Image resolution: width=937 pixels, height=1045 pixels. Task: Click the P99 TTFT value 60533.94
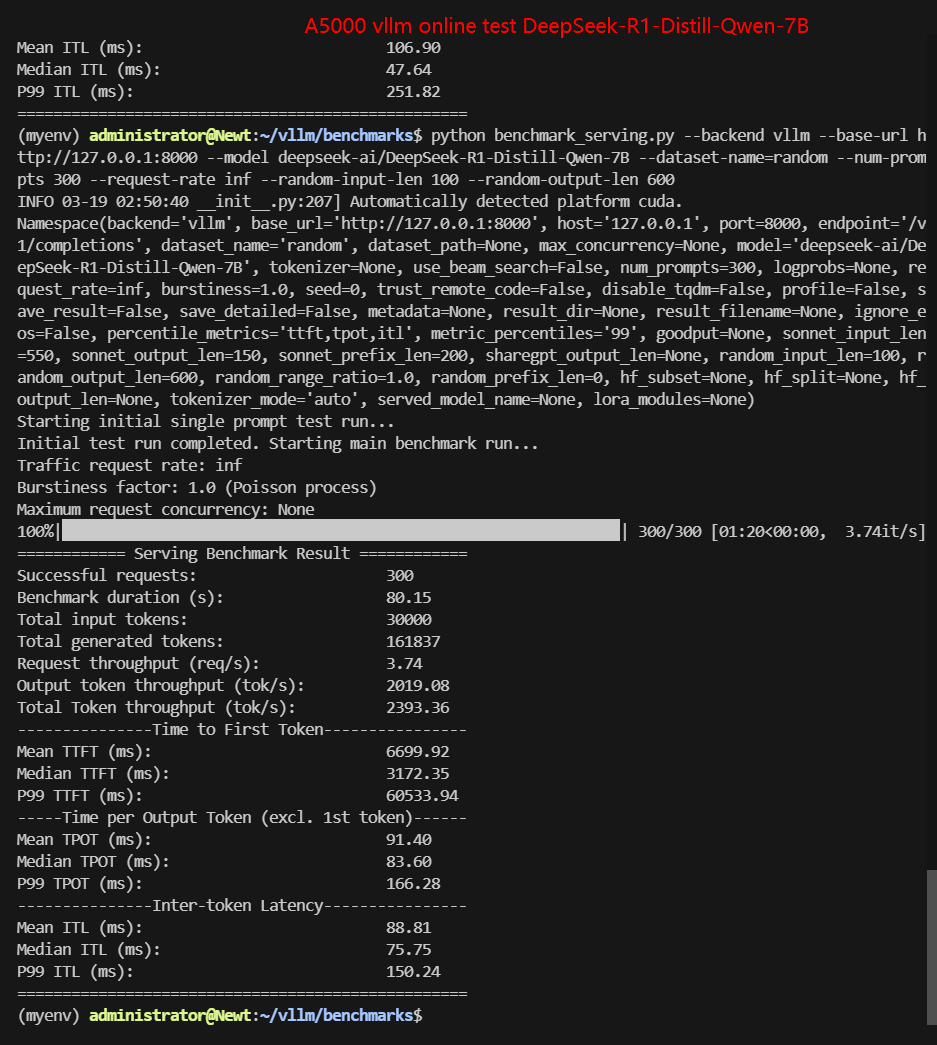click(x=423, y=795)
